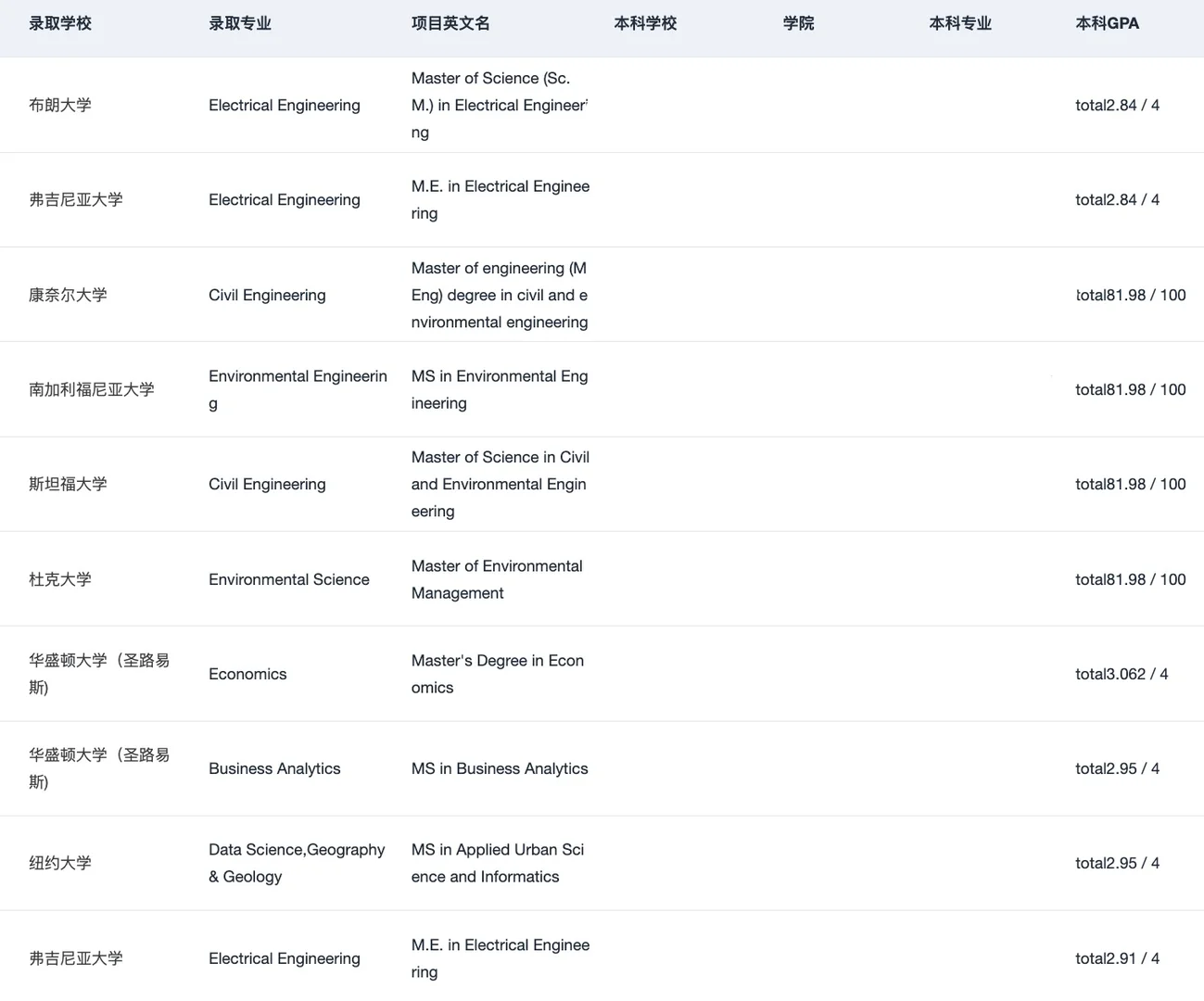Click MS in Business Analytics program name
The height and width of the screenshot is (1001, 1204).
point(500,768)
